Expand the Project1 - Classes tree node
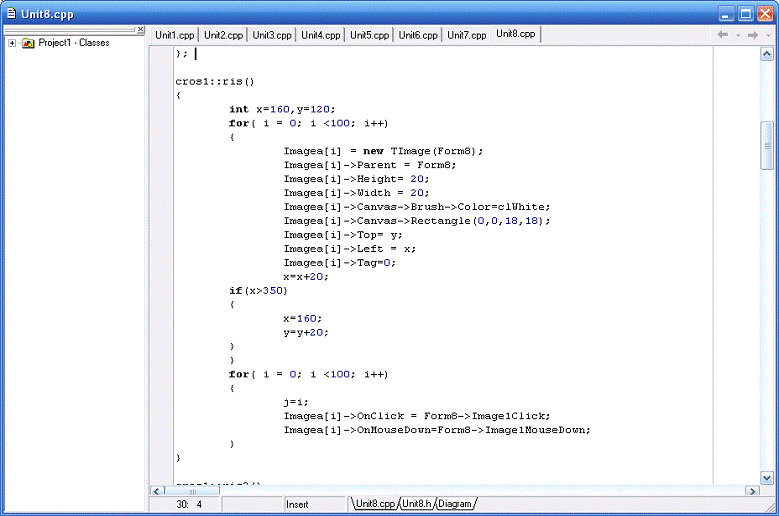The width and height of the screenshot is (779, 516). click(11, 43)
